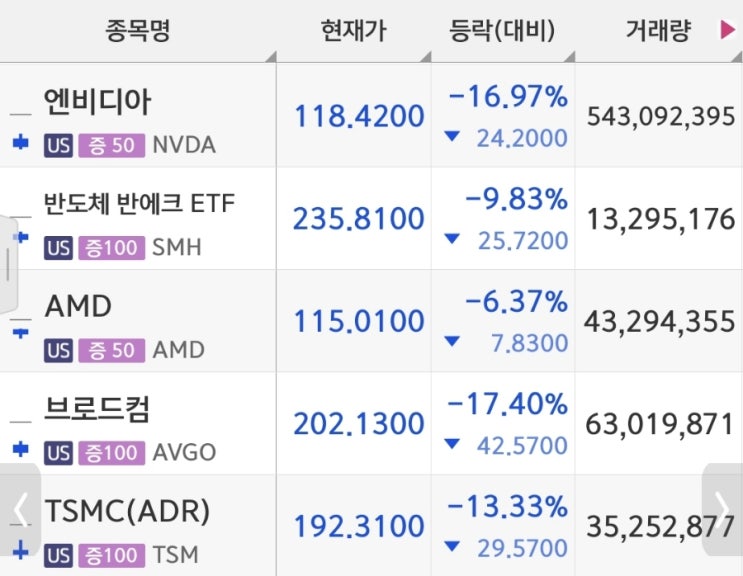Sort by 현재가 column header

tap(353, 31)
